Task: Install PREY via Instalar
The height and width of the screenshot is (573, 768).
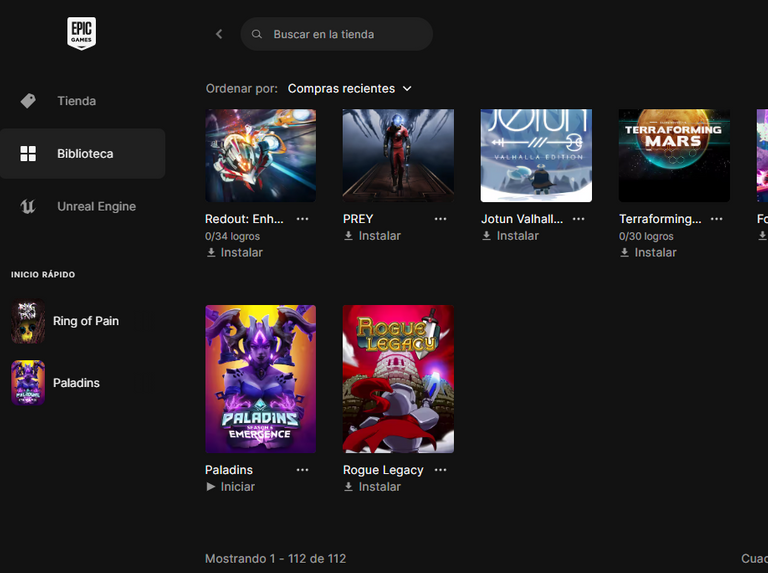Action: (372, 236)
